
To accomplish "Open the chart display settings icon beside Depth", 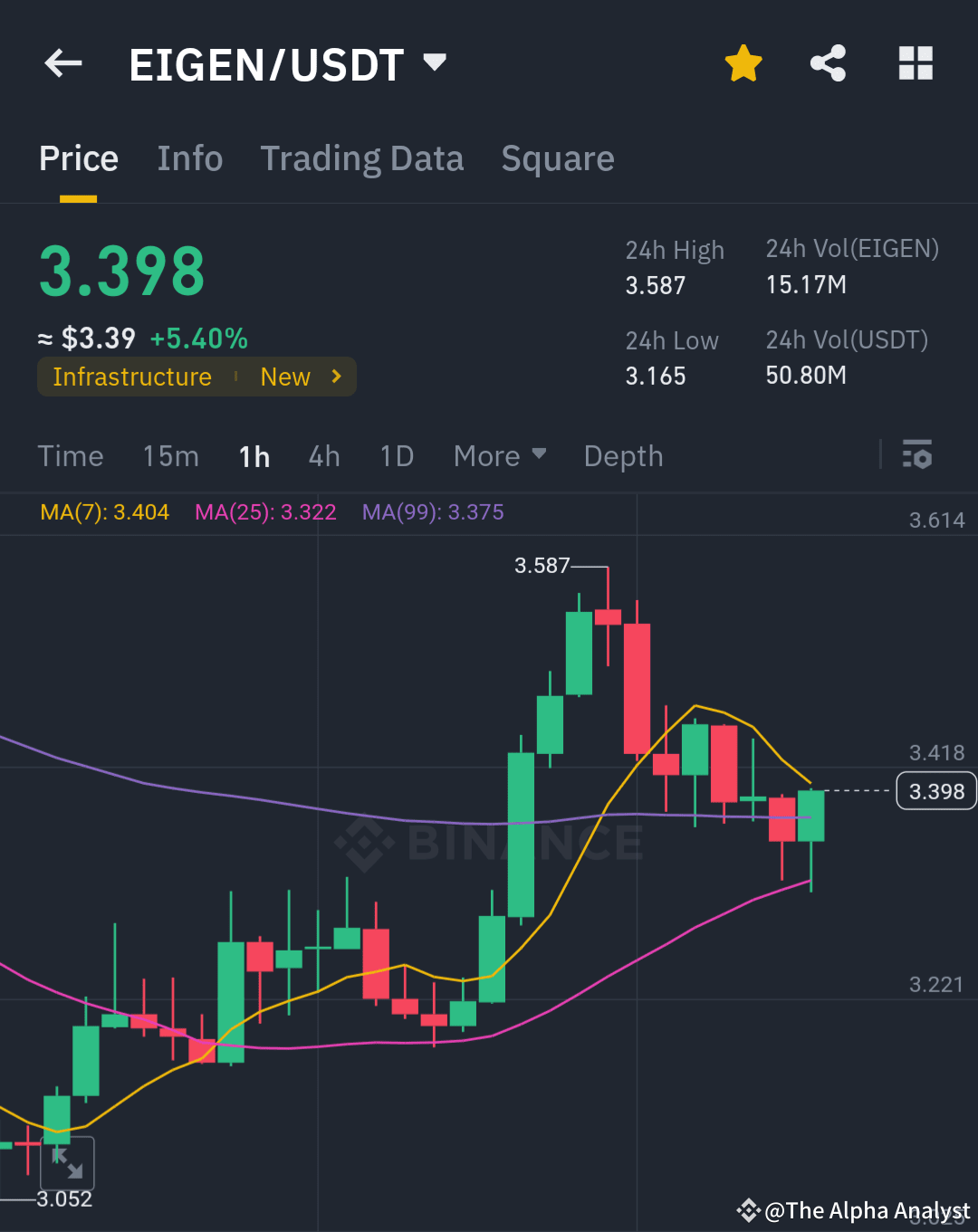I will (917, 455).
